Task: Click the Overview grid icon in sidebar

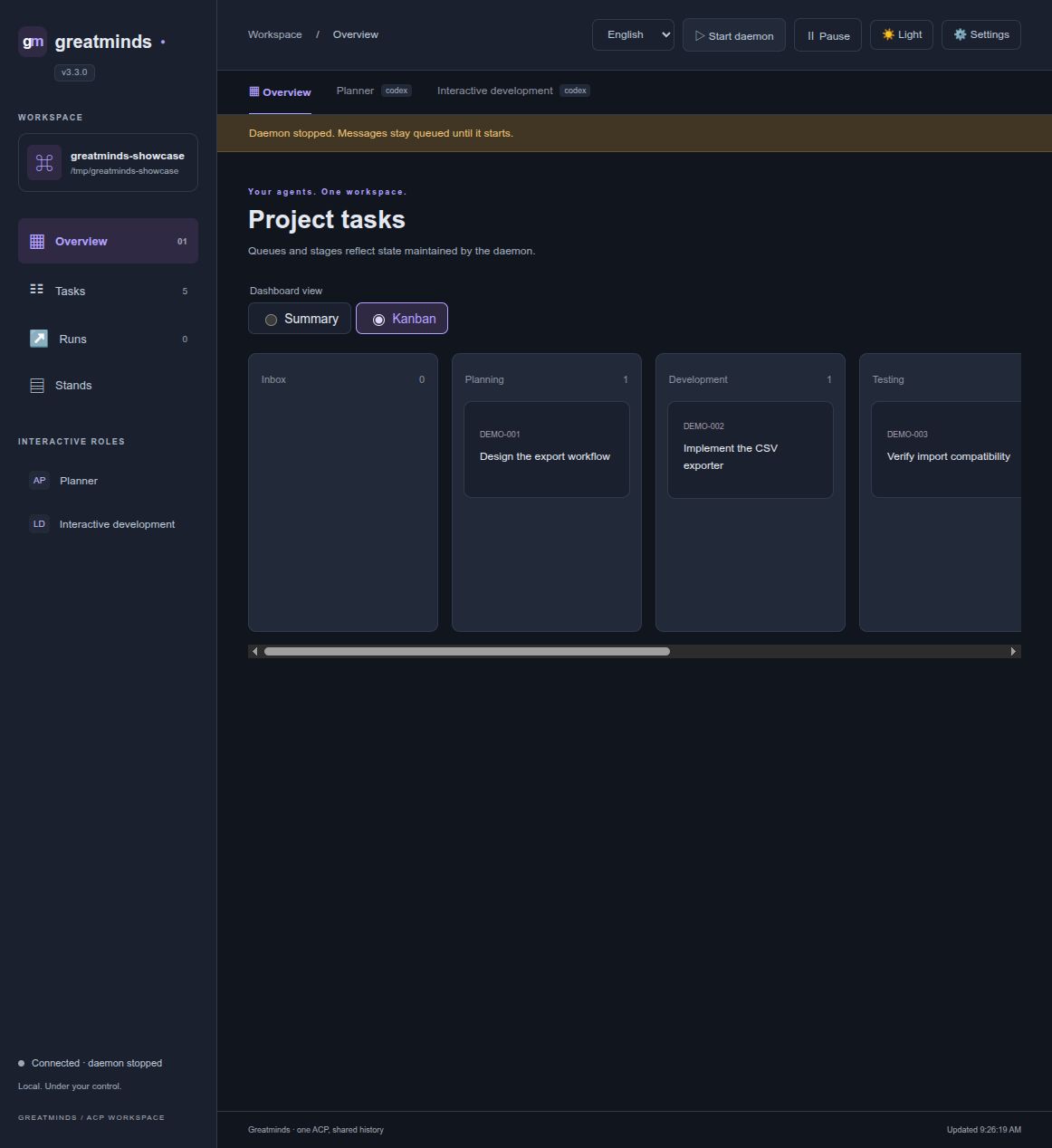Action: (37, 242)
